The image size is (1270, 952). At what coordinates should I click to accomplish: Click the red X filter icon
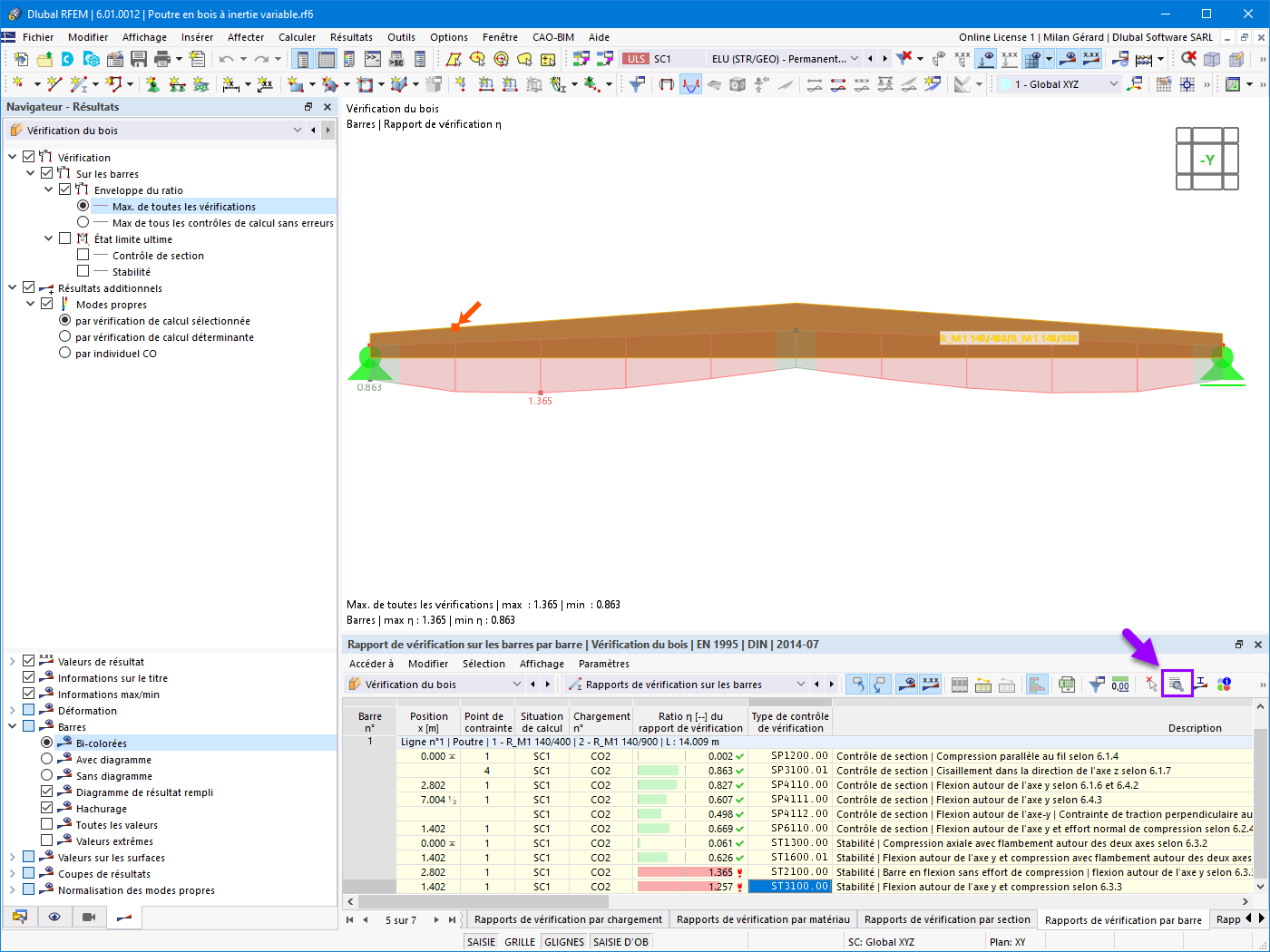pos(904,59)
